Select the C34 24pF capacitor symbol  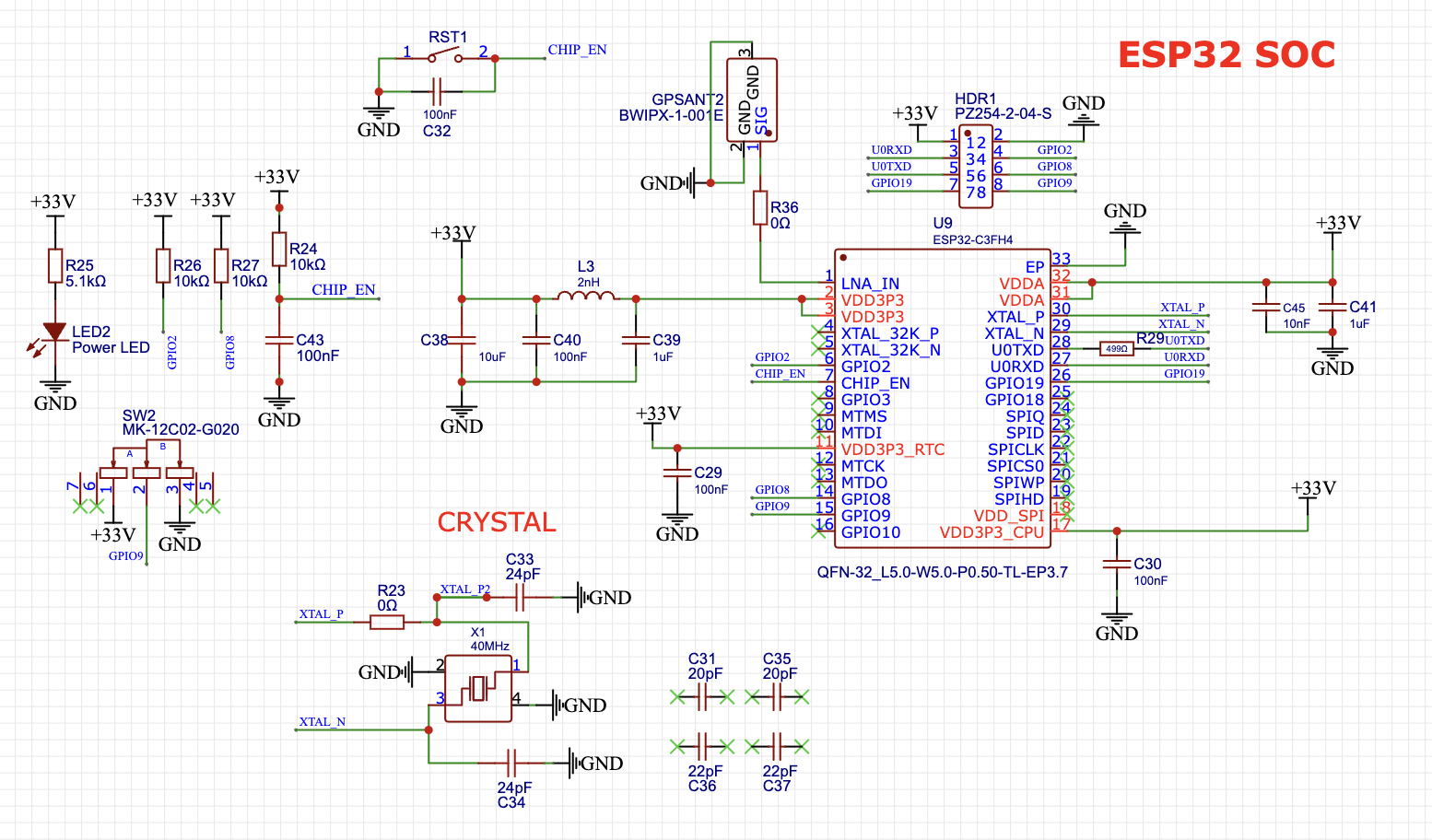point(512,763)
